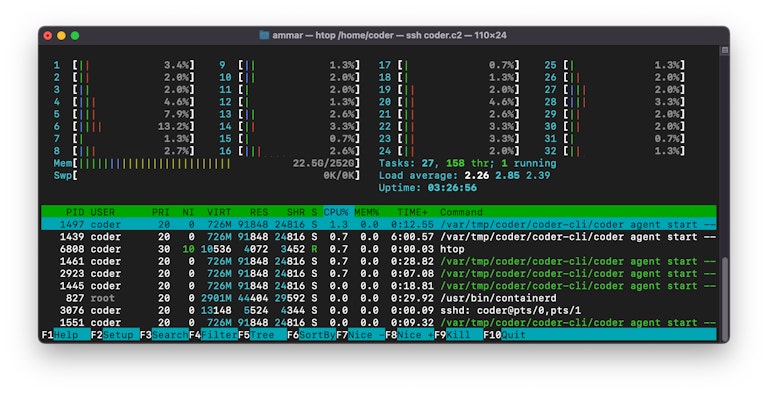Select the htop process row PID 6808
This screenshot has width=768, height=394.
(x=379, y=249)
